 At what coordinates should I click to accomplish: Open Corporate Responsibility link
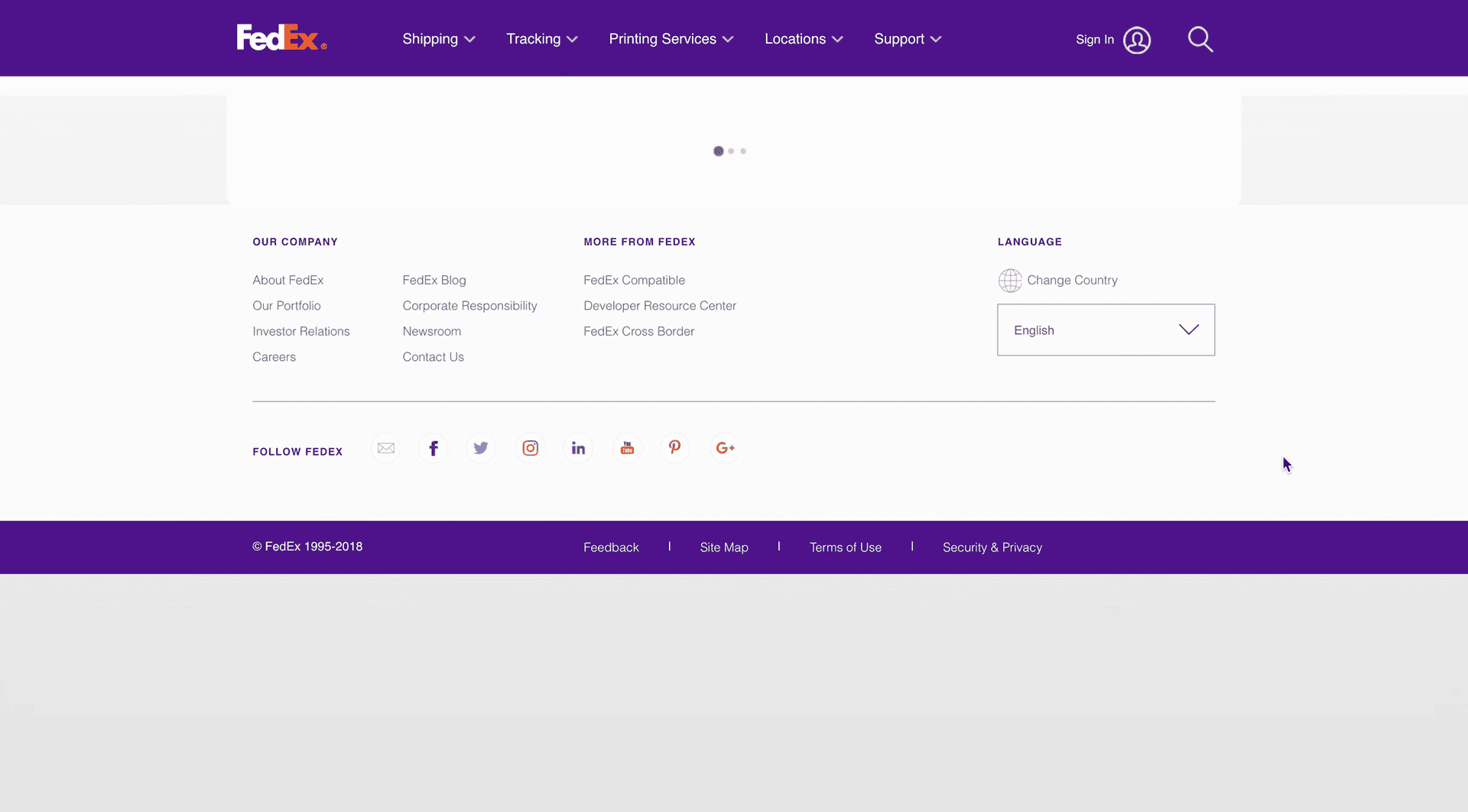470,306
